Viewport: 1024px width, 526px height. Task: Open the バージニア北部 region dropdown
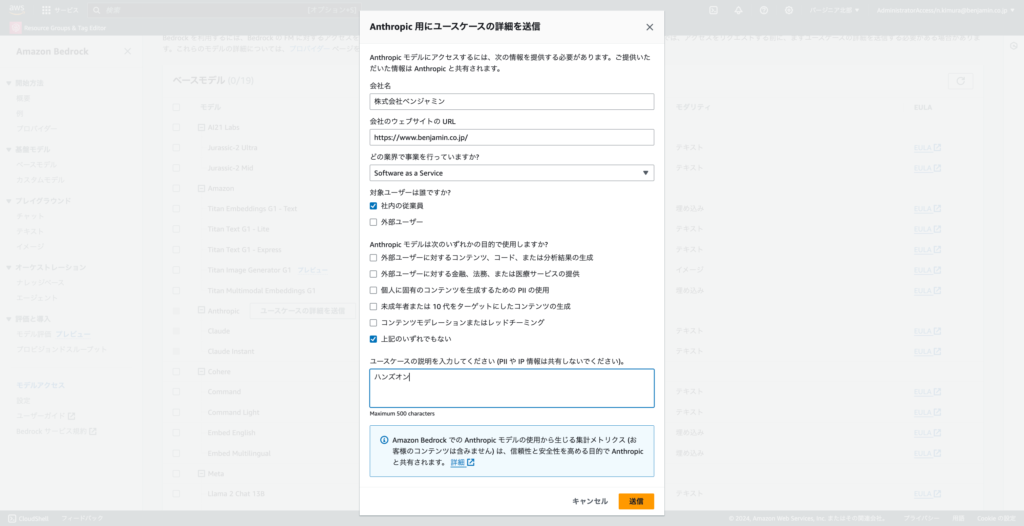coord(835,10)
